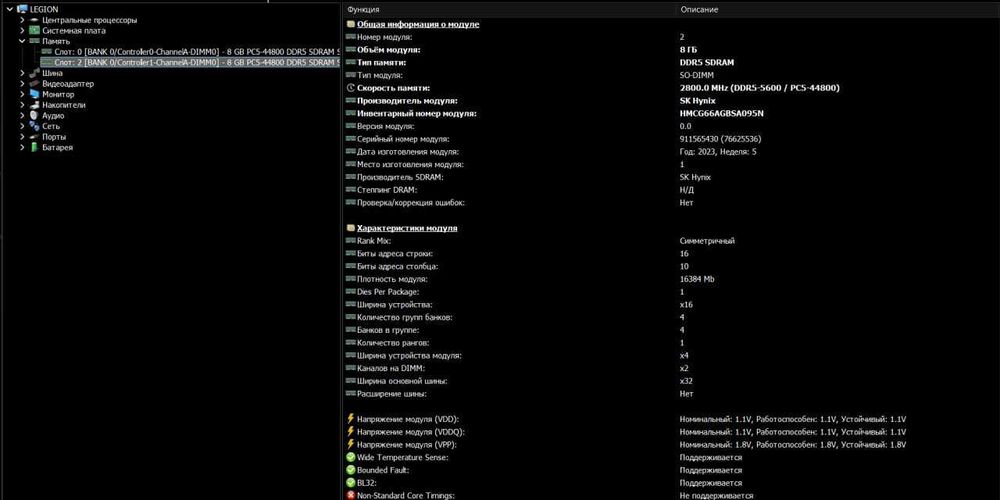Expand the Аудио node

point(22,115)
